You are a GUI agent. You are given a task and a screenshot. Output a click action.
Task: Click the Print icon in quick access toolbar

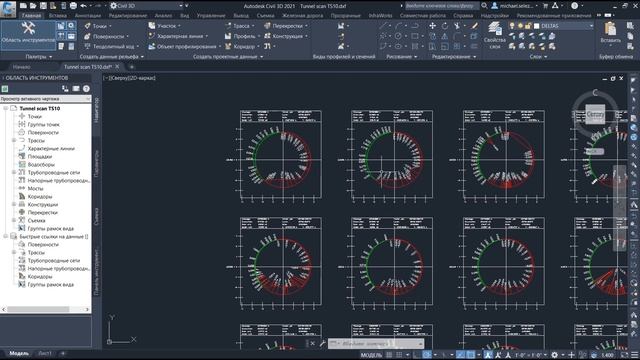point(73,6)
